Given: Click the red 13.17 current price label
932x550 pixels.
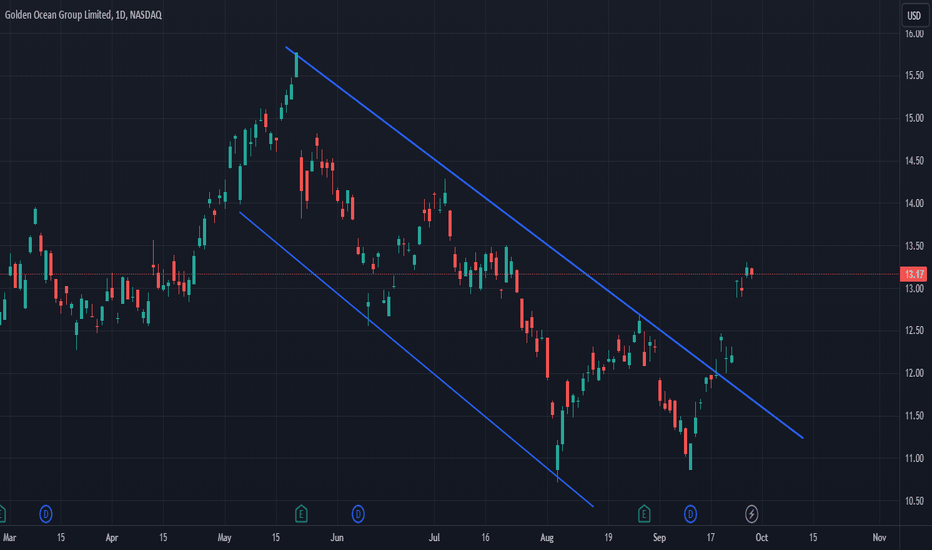Looking at the screenshot, I should coord(914,274).
